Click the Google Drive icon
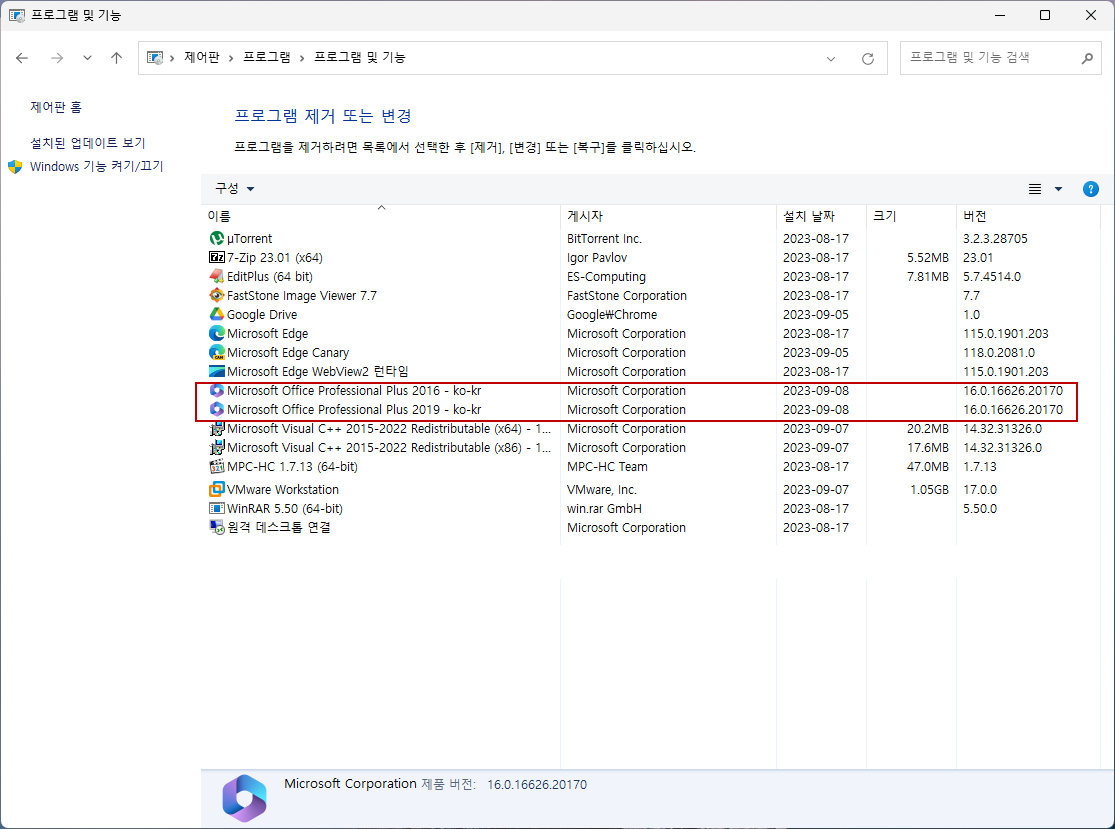Screen dimensions: 1115x829 tap(217, 314)
